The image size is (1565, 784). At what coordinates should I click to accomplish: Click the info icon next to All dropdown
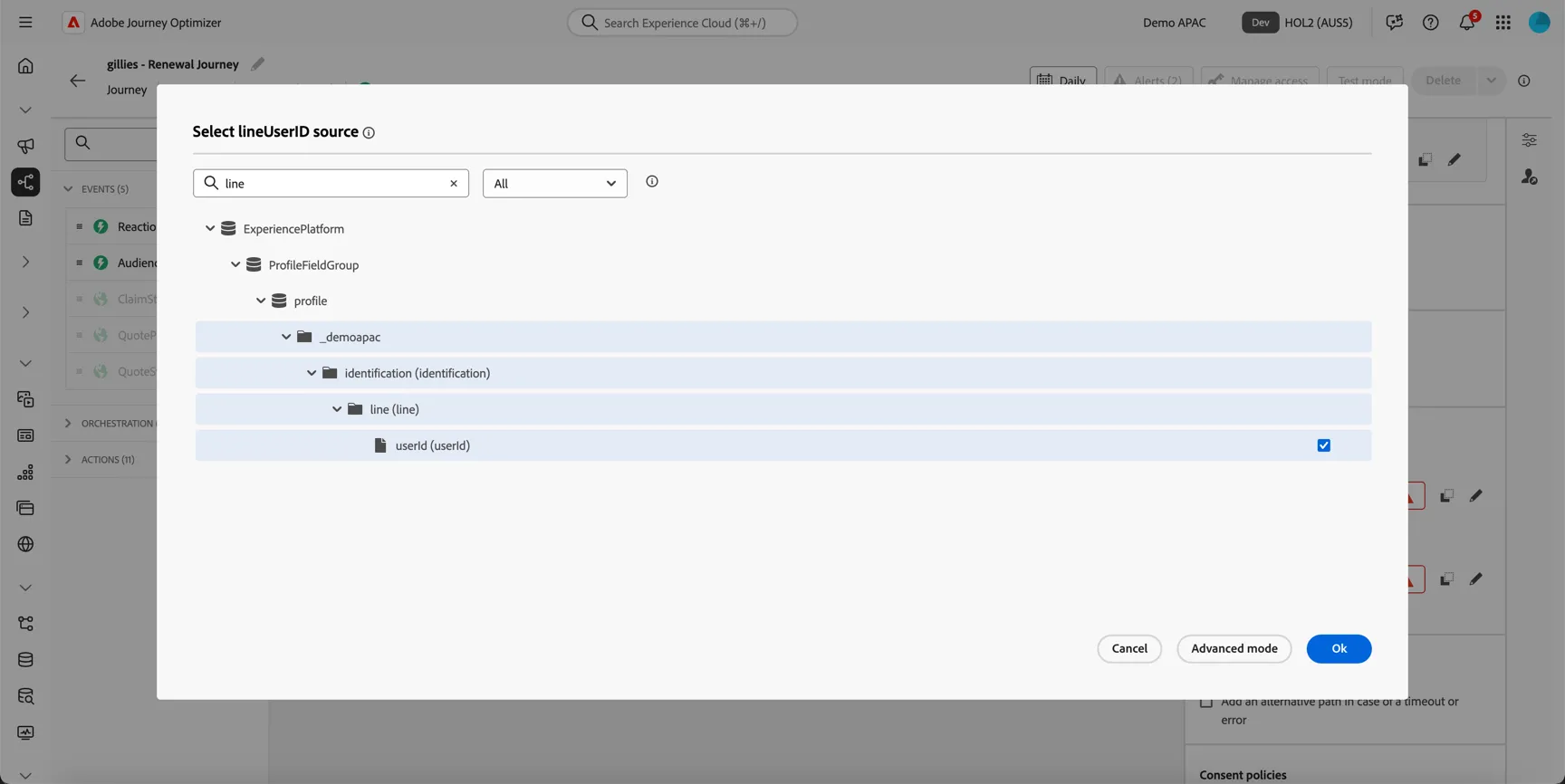(x=652, y=182)
